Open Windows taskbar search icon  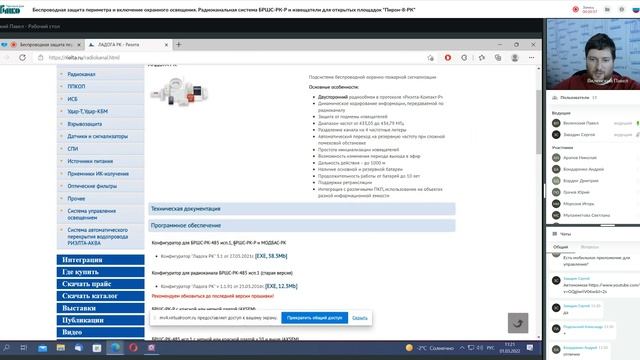click(7, 348)
